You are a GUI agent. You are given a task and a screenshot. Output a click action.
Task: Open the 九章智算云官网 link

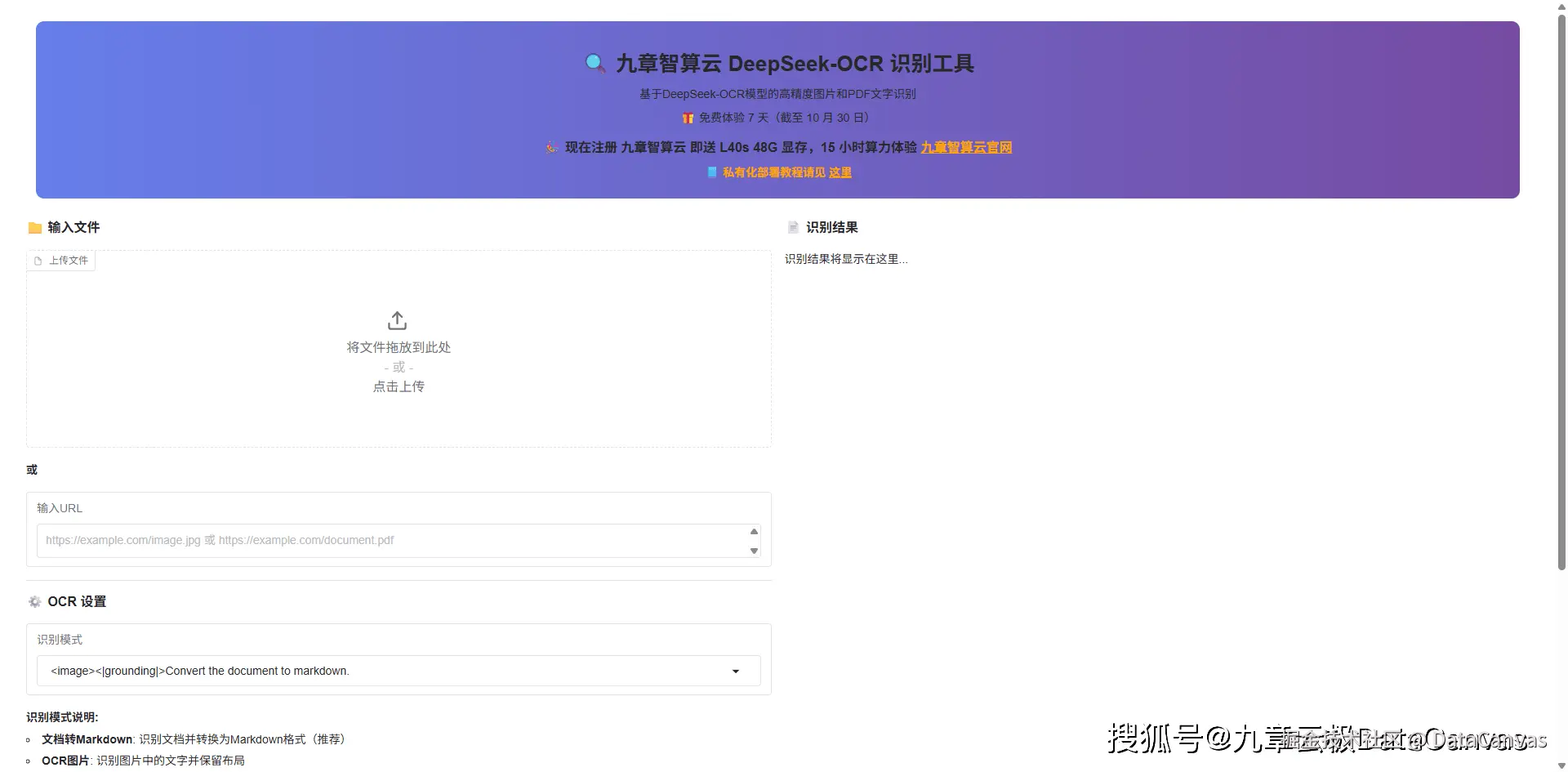coord(966,148)
